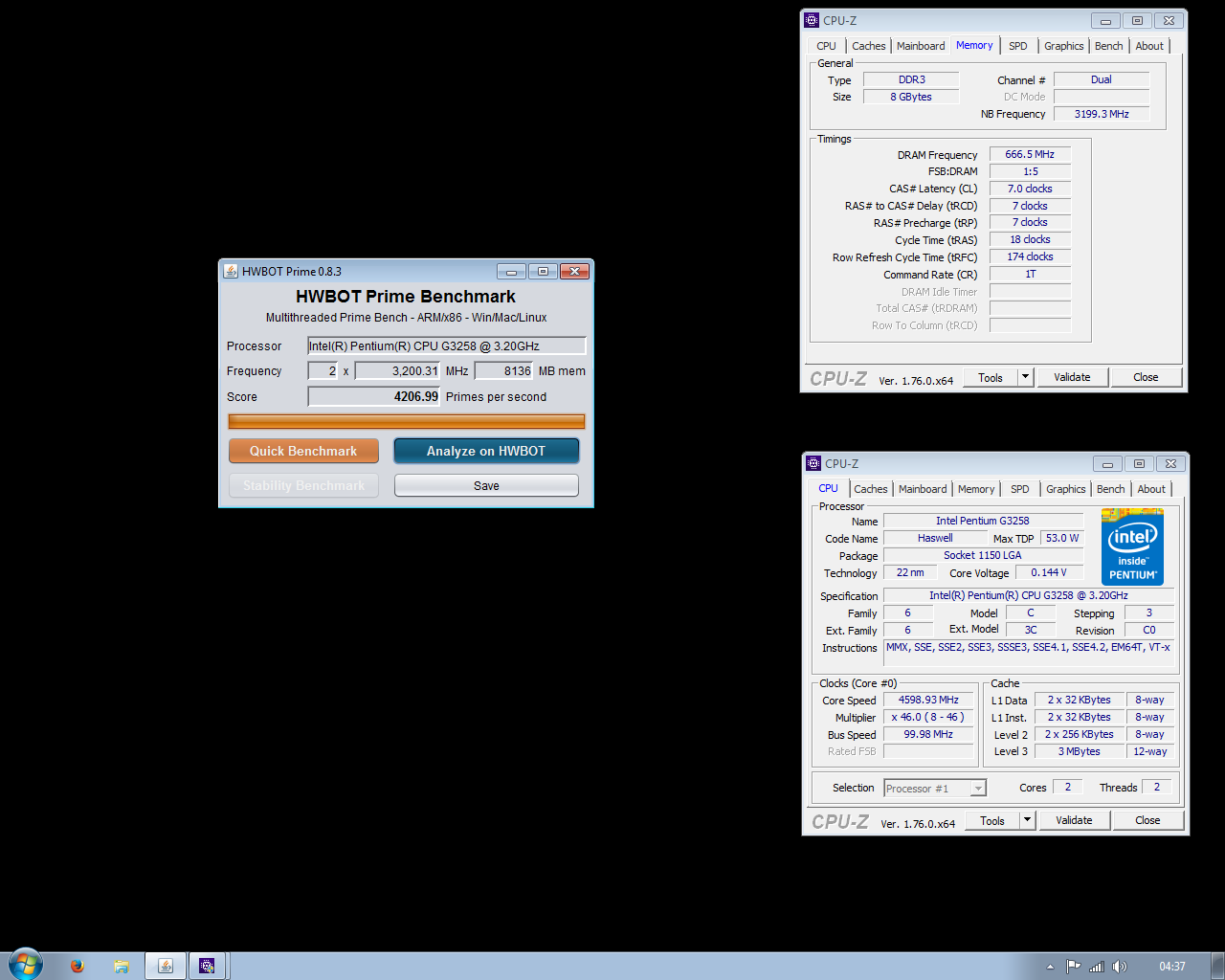Viewport: 1225px width, 980px height.
Task: Click HWBOT Prime window title icon
Action: pyautogui.click(x=231, y=271)
